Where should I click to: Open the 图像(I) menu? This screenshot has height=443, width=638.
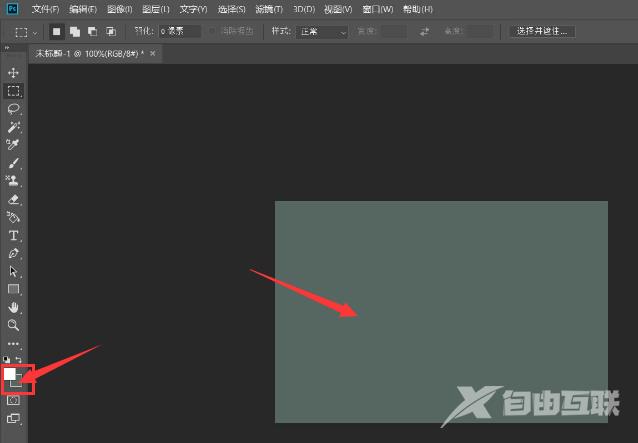pyautogui.click(x=120, y=9)
